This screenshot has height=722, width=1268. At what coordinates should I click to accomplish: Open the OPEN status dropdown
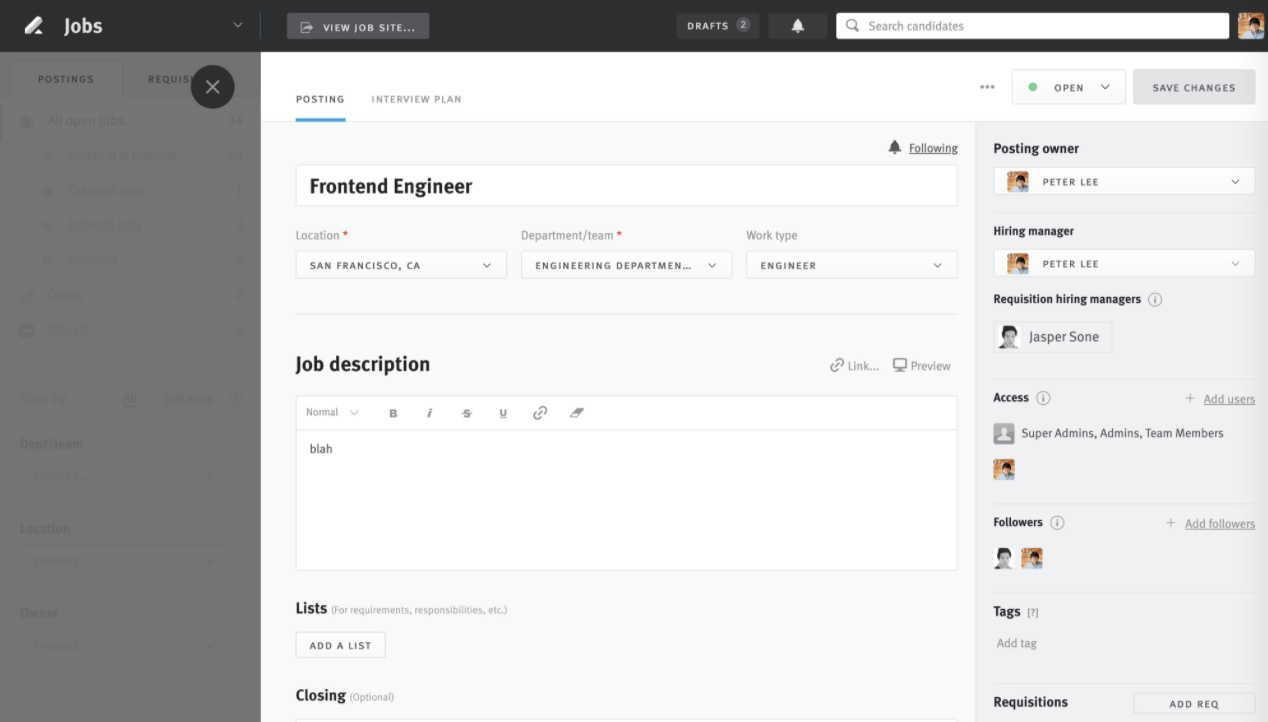[x=1068, y=88]
